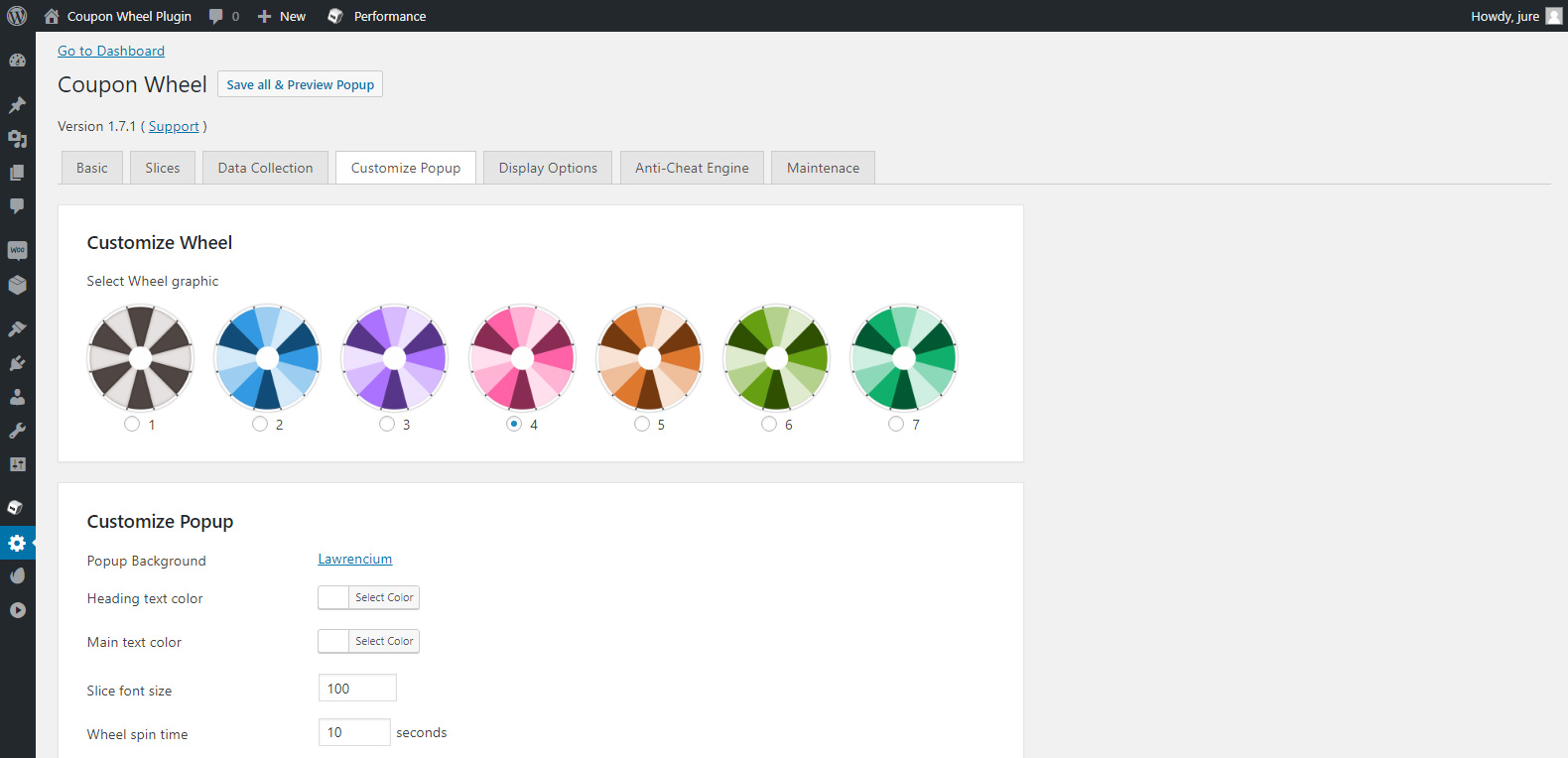Select wheel graphic option 1
The height and width of the screenshot is (758, 1568).
point(132,424)
